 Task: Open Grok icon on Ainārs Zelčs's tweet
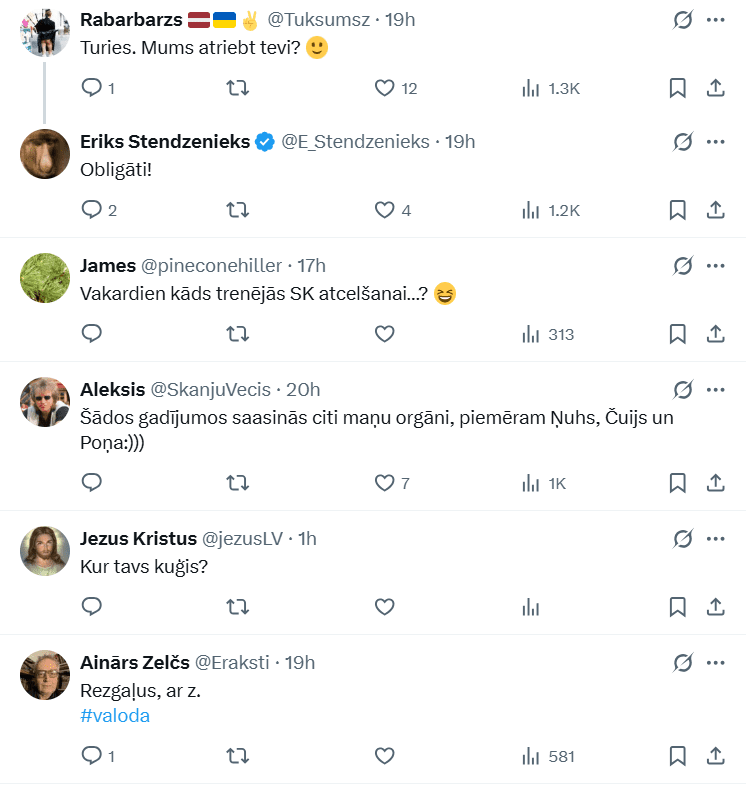(x=683, y=662)
